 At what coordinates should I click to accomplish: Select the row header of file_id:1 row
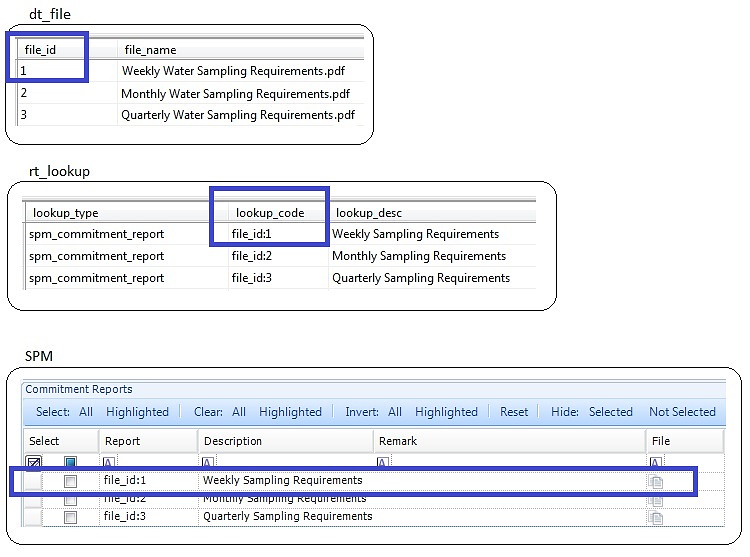click(33, 481)
